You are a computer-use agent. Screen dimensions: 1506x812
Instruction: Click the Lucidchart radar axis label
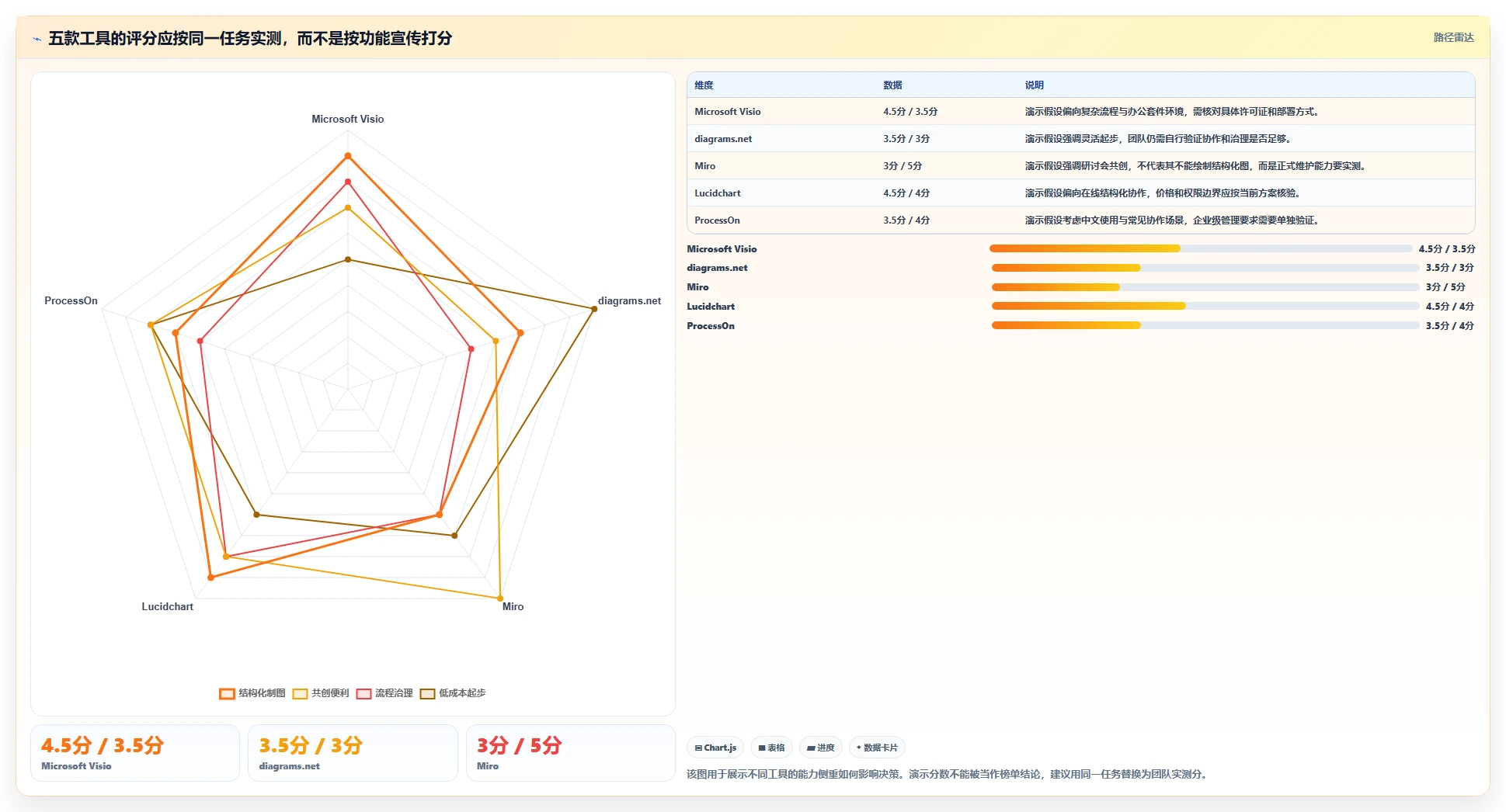pos(167,606)
